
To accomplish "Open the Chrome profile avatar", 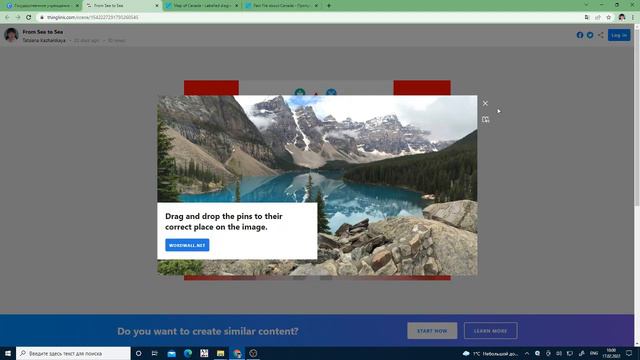I will click(x=622, y=17).
